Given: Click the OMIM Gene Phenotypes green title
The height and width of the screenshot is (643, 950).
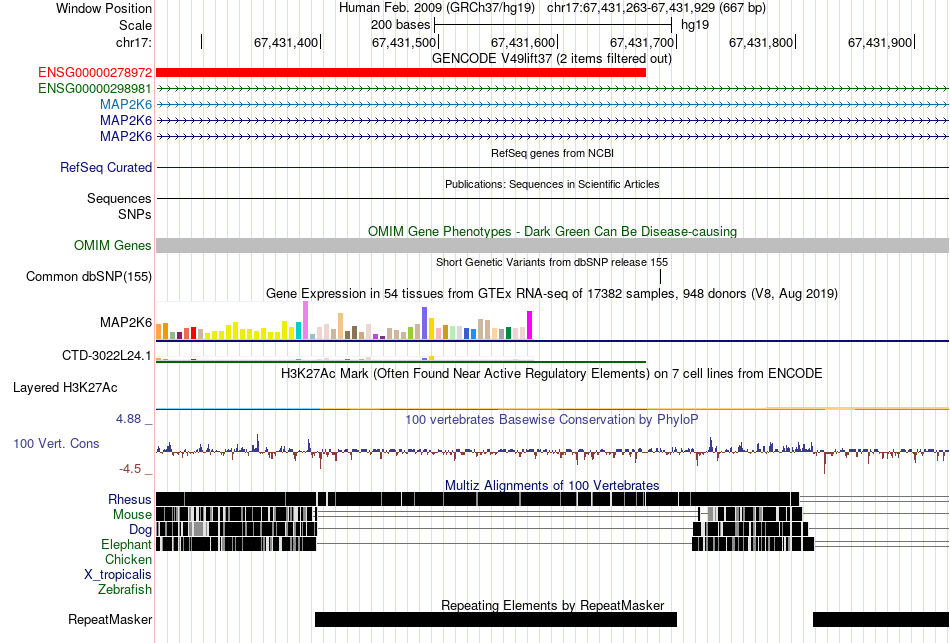Looking at the screenshot, I should [553, 232].
